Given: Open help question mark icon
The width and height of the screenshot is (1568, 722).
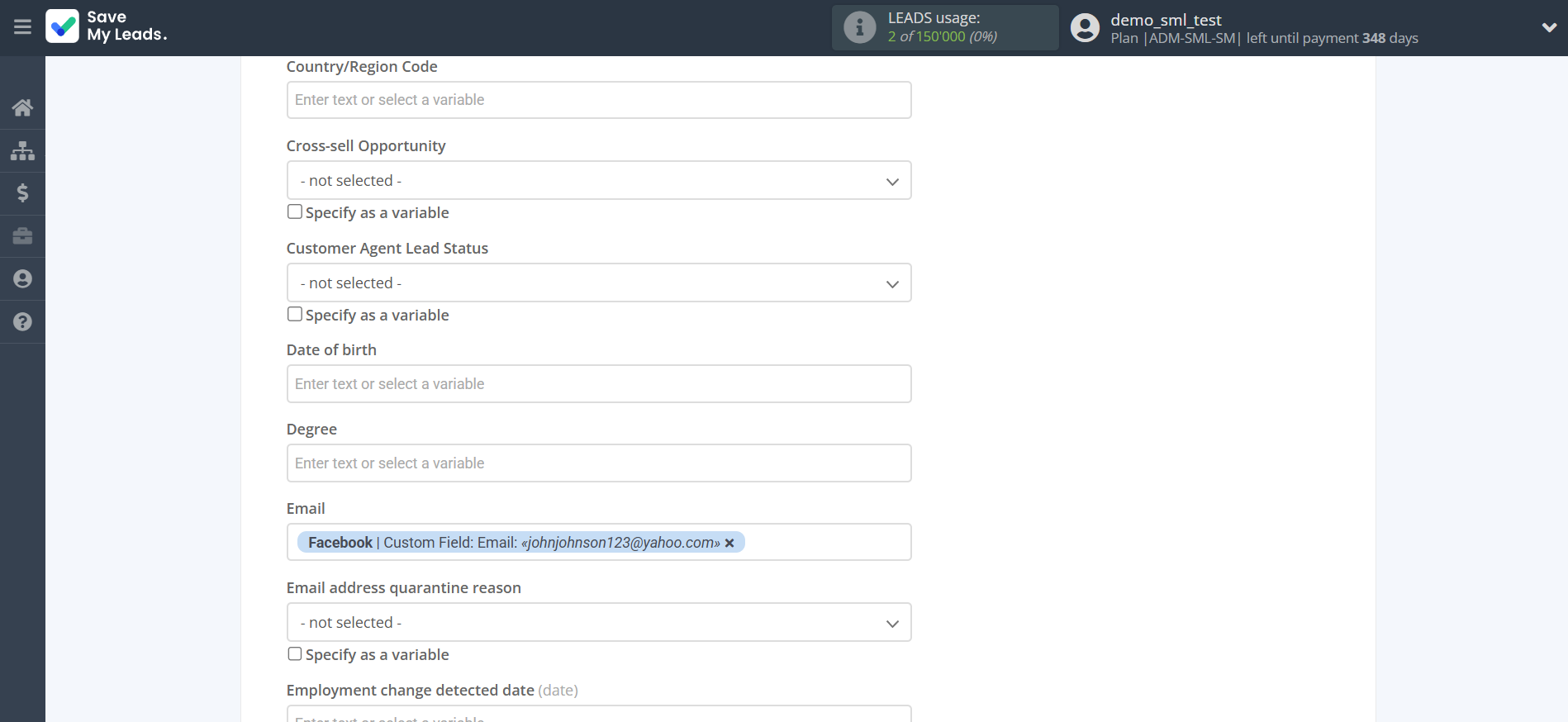Looking at the screenshot, I should point(22,322).
